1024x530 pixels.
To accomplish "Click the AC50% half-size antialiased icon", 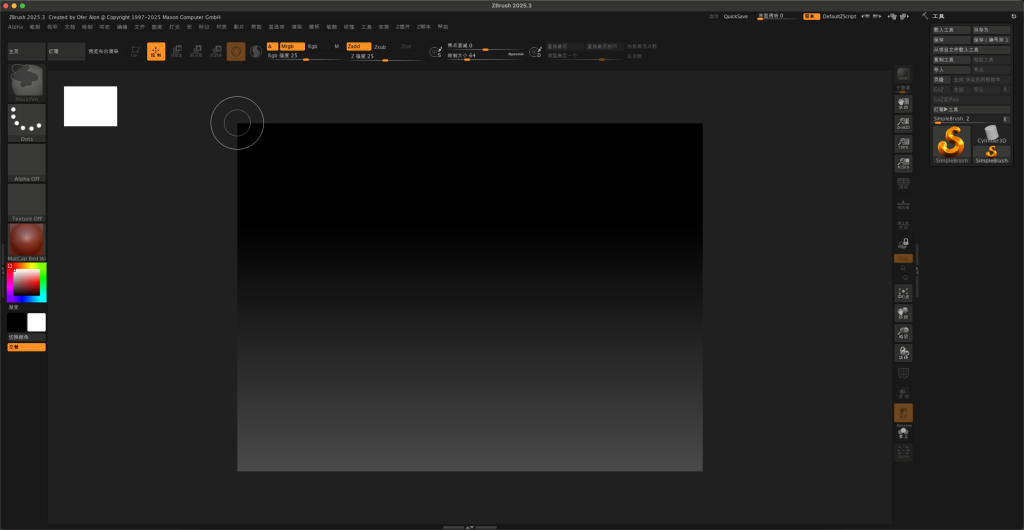I will pyautogui.click(x=903, y=164).
